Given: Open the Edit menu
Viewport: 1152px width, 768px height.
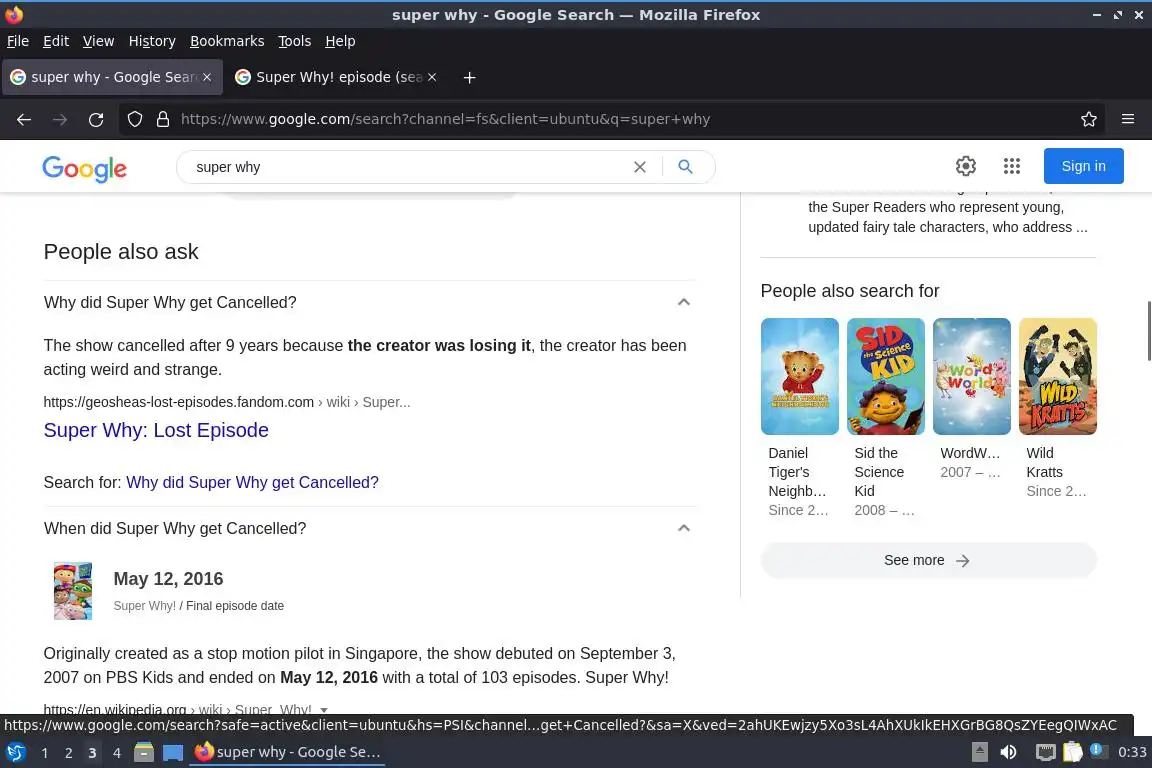Looking at the screenshot, I should [x=56, y=41].
